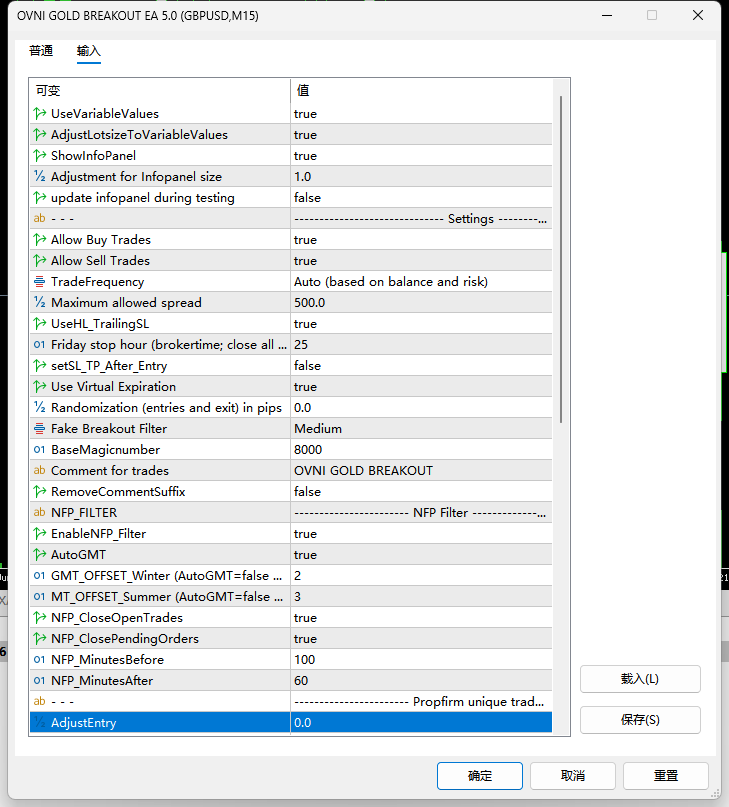729x807 pixels.
Task: Click the inputs list vertical scrollbar
Action: (561, 259)
